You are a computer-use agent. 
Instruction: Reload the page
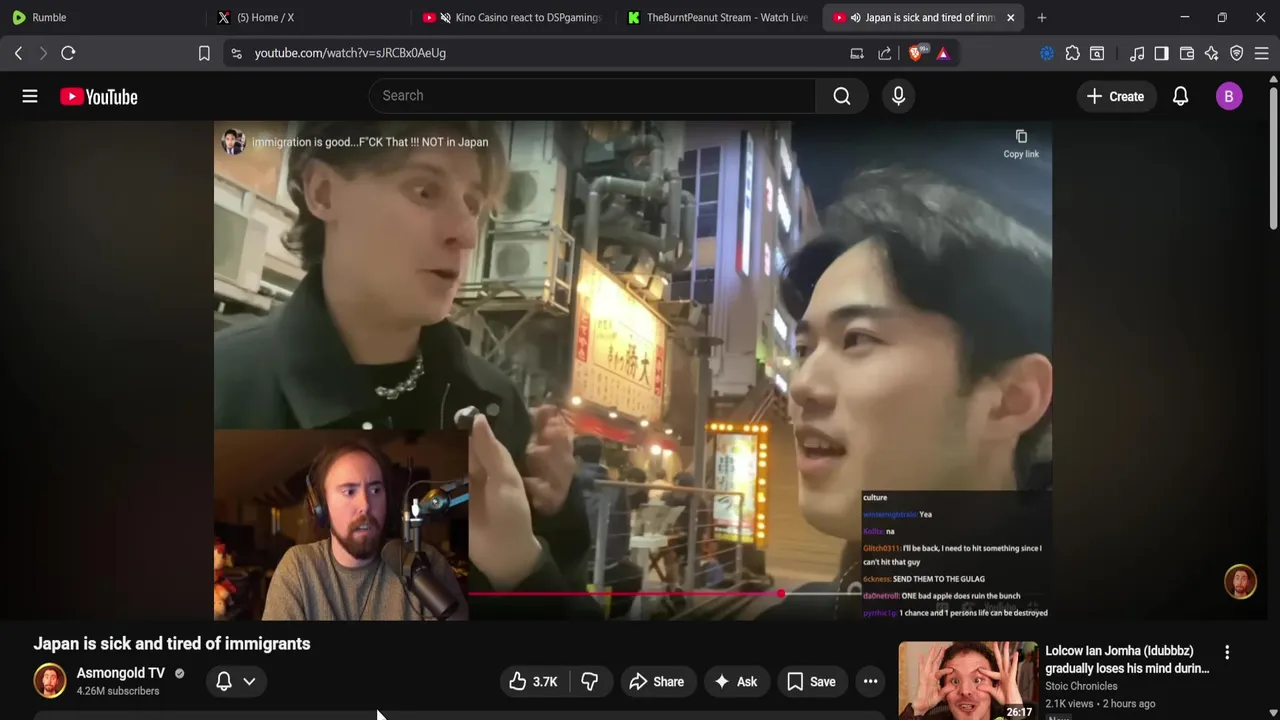68,53
